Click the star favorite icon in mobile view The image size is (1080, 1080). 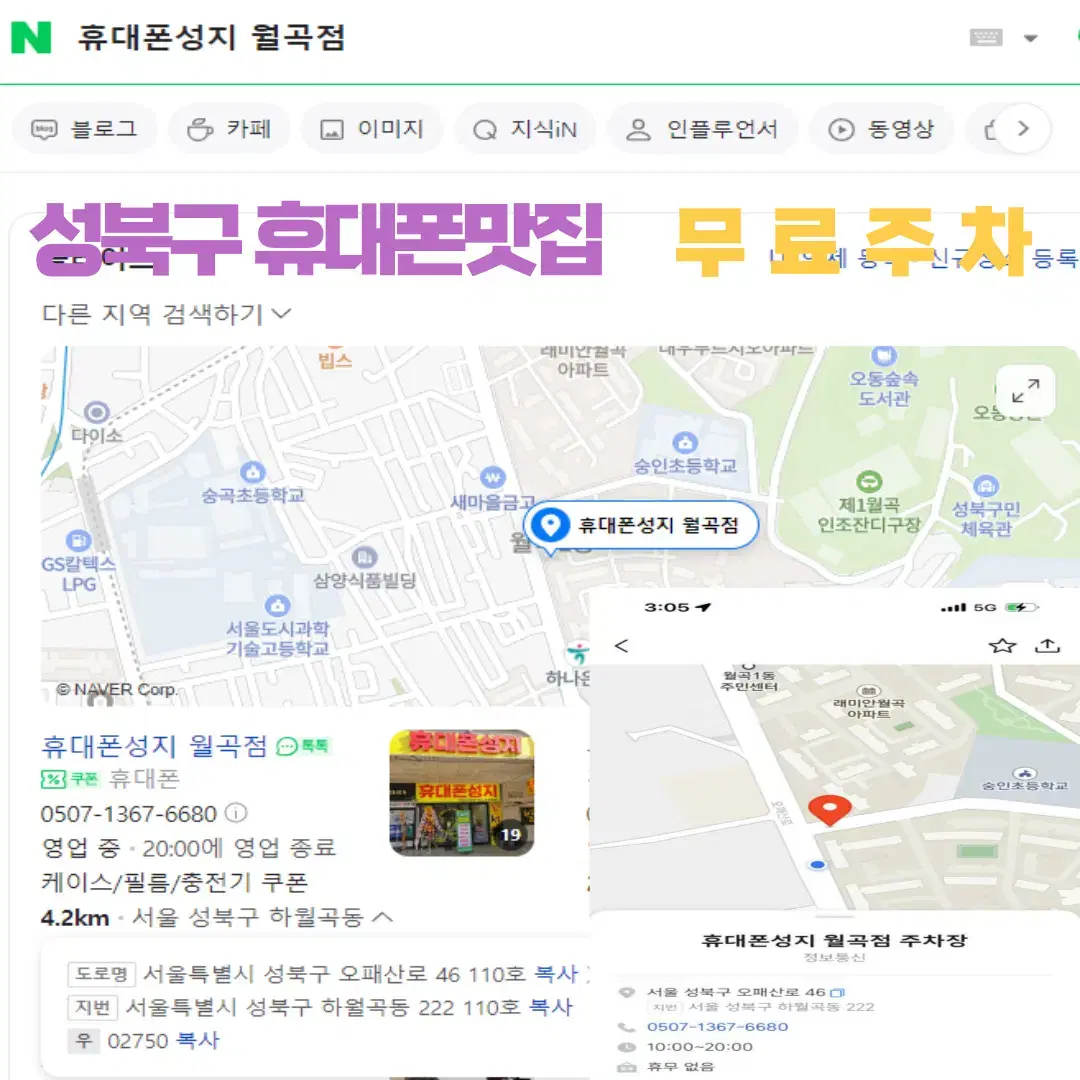pos(1002,645)
